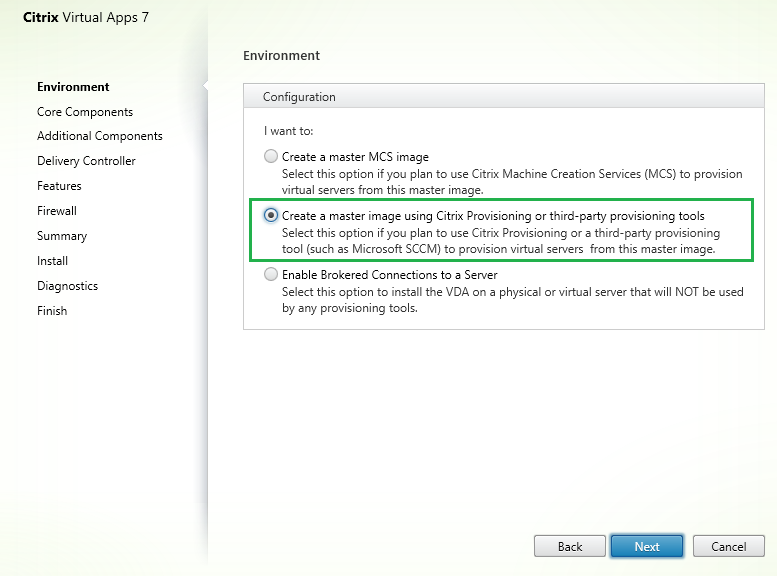
Task: Click the Citrix Virtual Apps 7 title
Action: point(86,18)
